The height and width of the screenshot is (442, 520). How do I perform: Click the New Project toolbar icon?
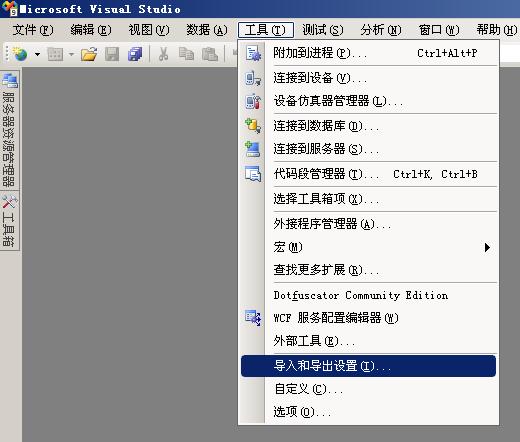(21, 54)
